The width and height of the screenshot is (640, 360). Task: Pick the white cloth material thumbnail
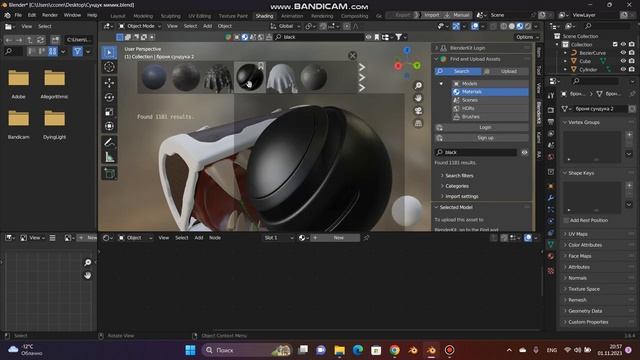point(282,77)
